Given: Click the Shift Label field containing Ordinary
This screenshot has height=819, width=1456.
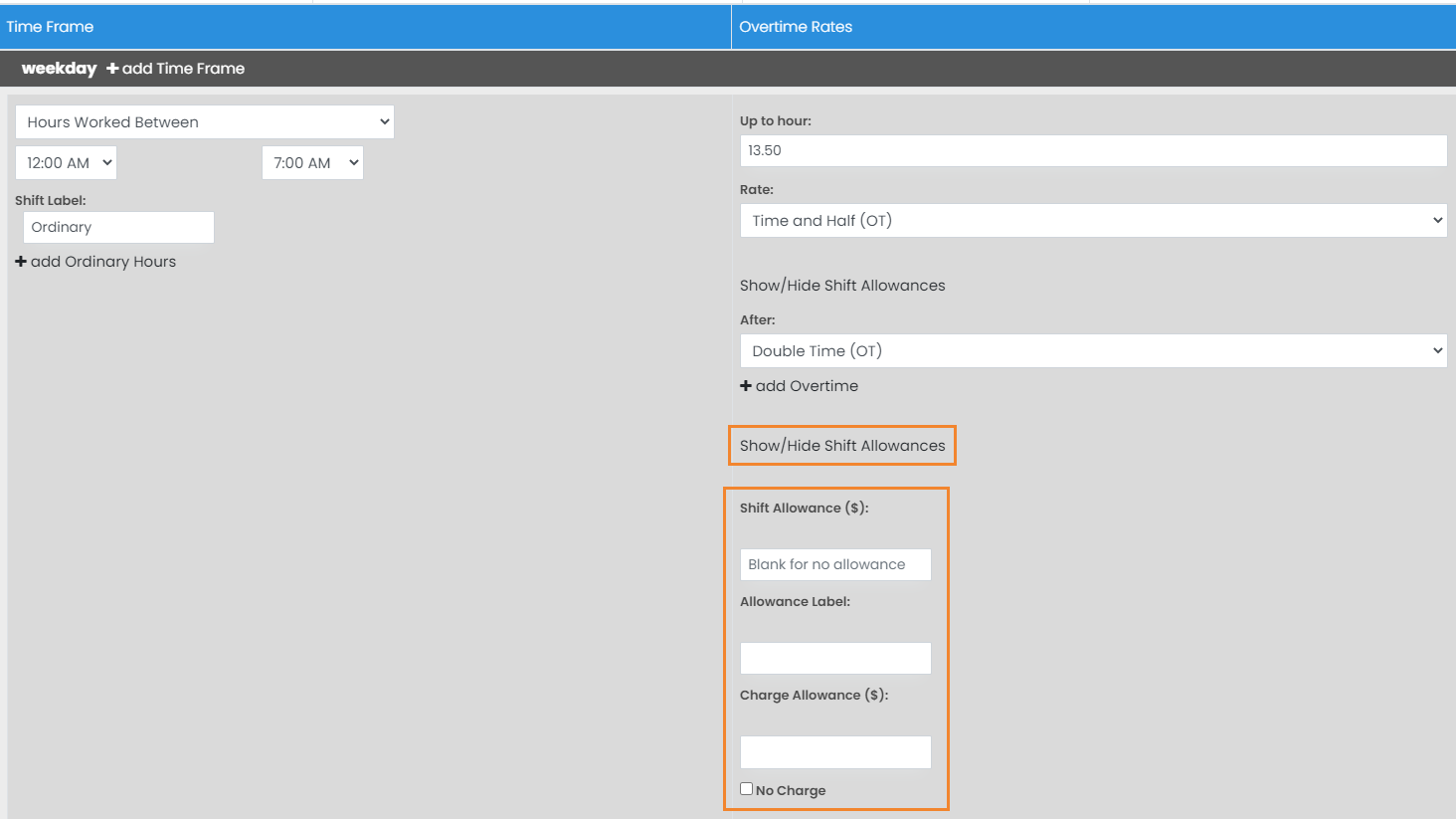Looking at the screenshot, I should tap(118, 227).
